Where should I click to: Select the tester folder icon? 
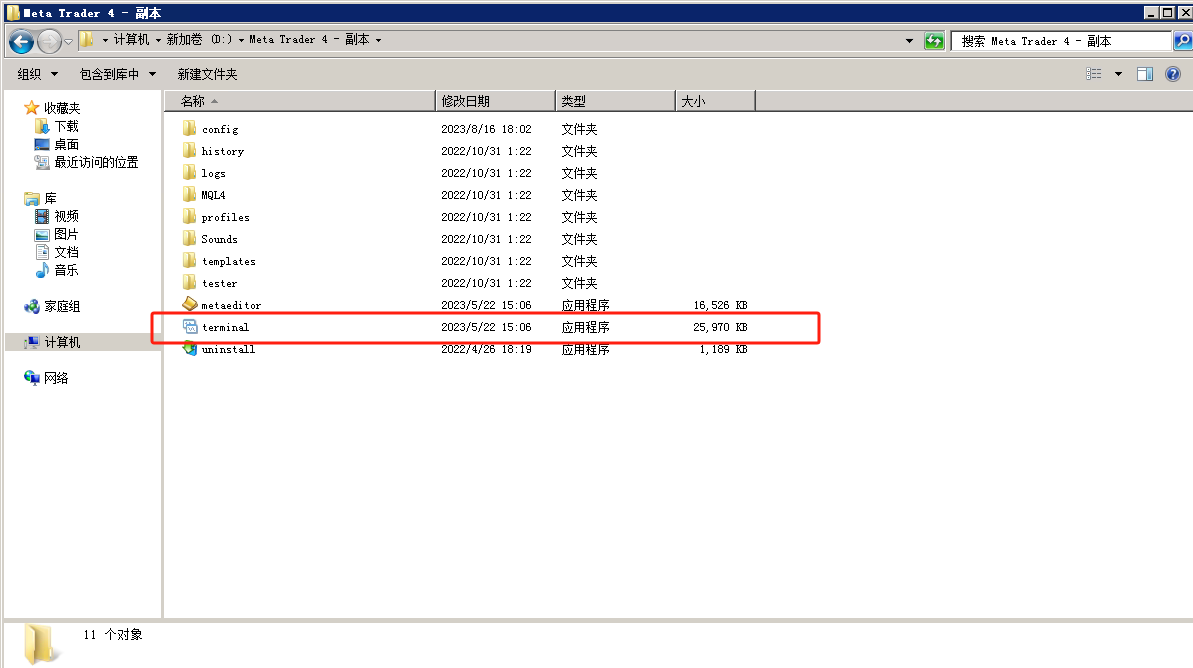[189, 283]
